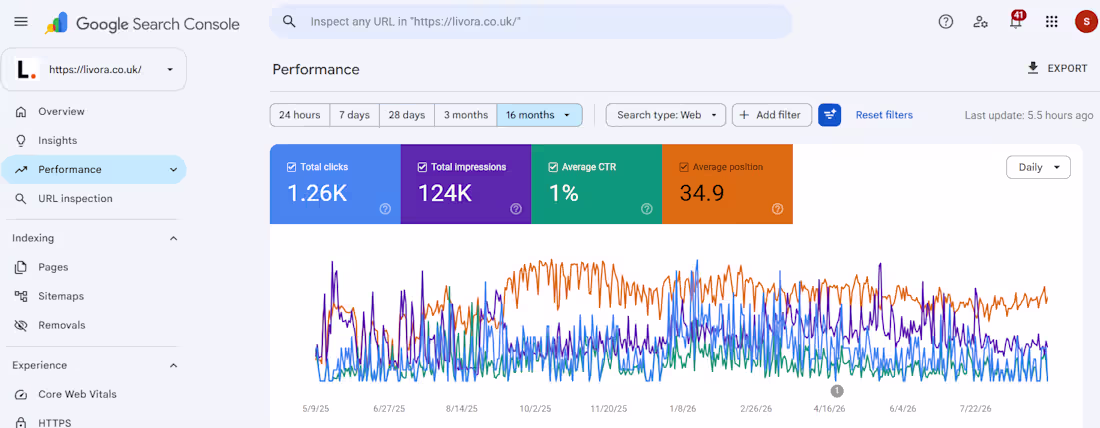Click the Last update: 5.5 hours ago text
This screenshot has height=428, width=1100.
1029,115
